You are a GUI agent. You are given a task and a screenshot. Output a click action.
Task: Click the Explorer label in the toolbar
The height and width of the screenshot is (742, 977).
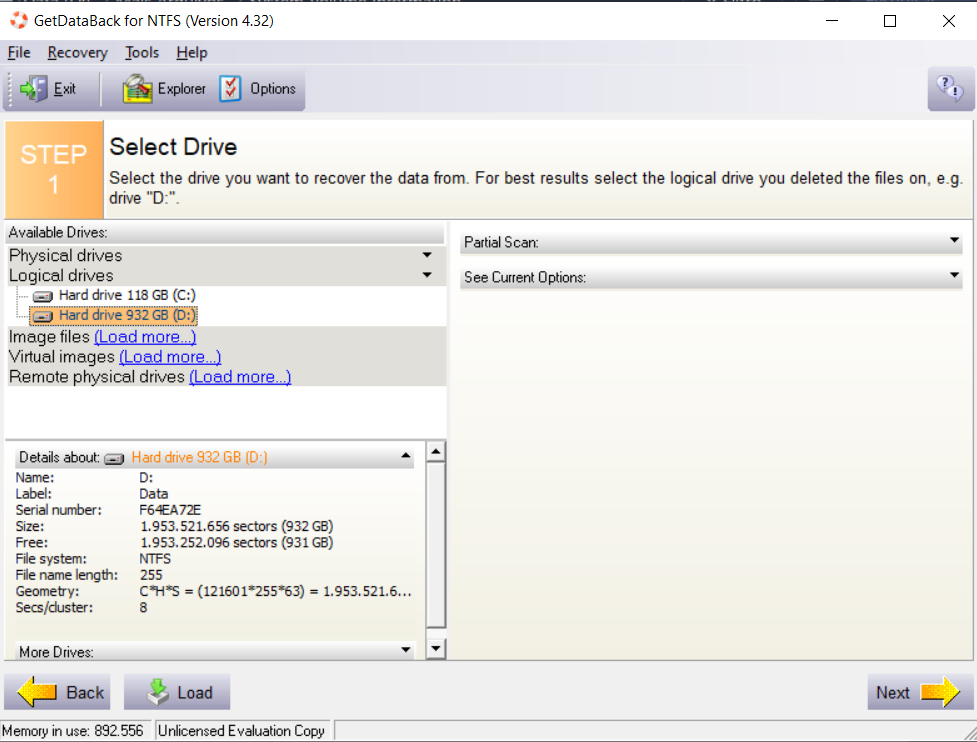tap(181, 89)
